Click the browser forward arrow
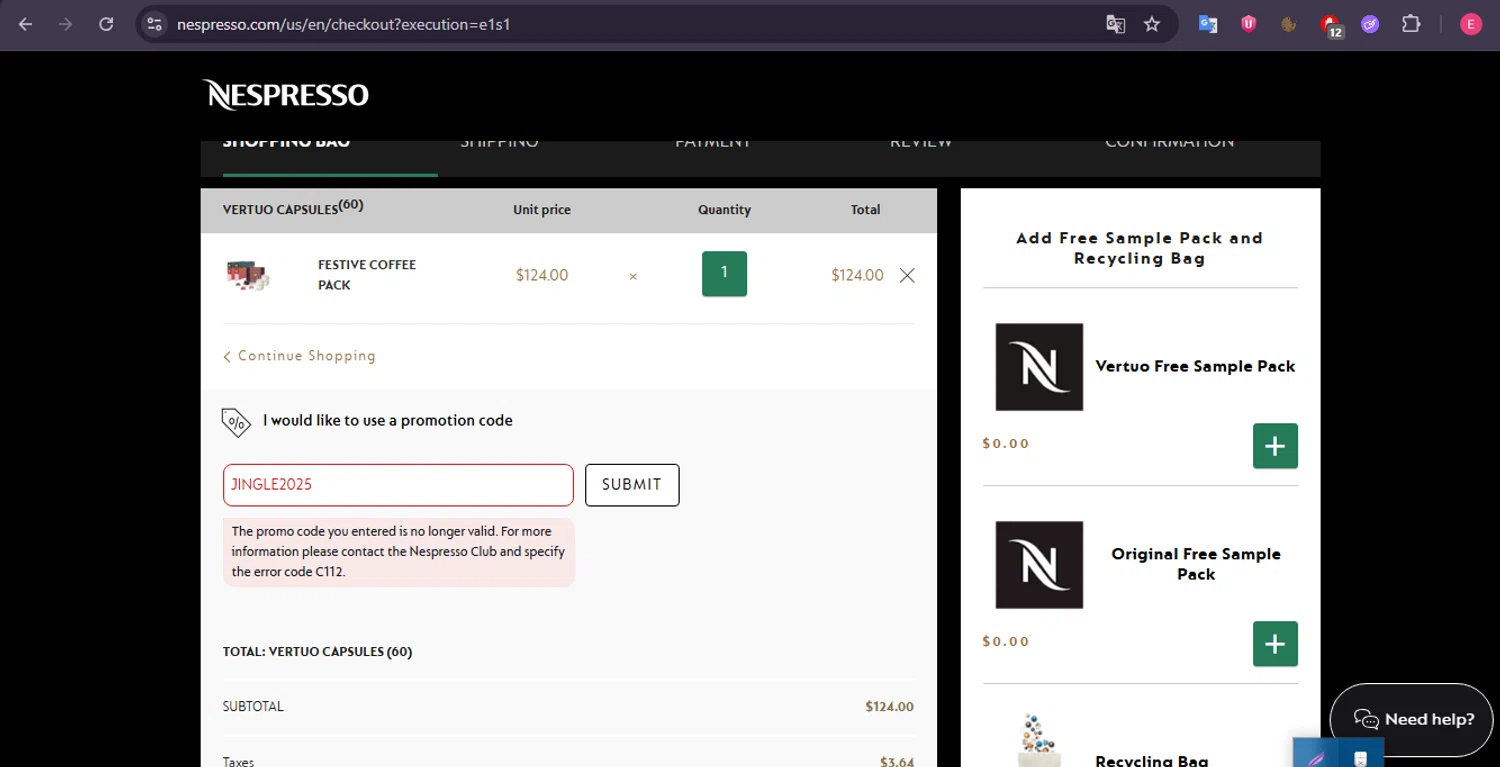1500x767 pixels. tap(66, 24)
